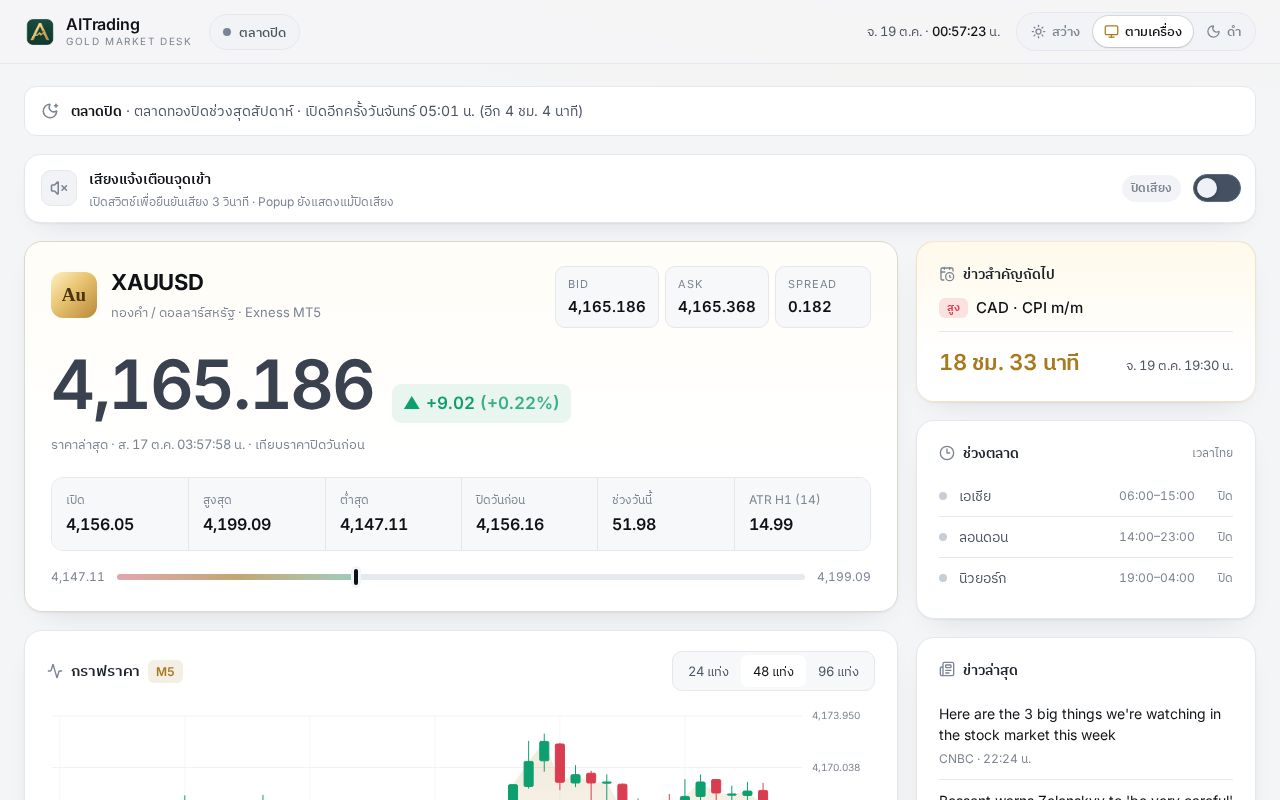Image resolution: width=1280 pixels, height=800 pixels.
Task: Click the ATR H1 (14) 14.99 cell
Action: coord(802,514)
